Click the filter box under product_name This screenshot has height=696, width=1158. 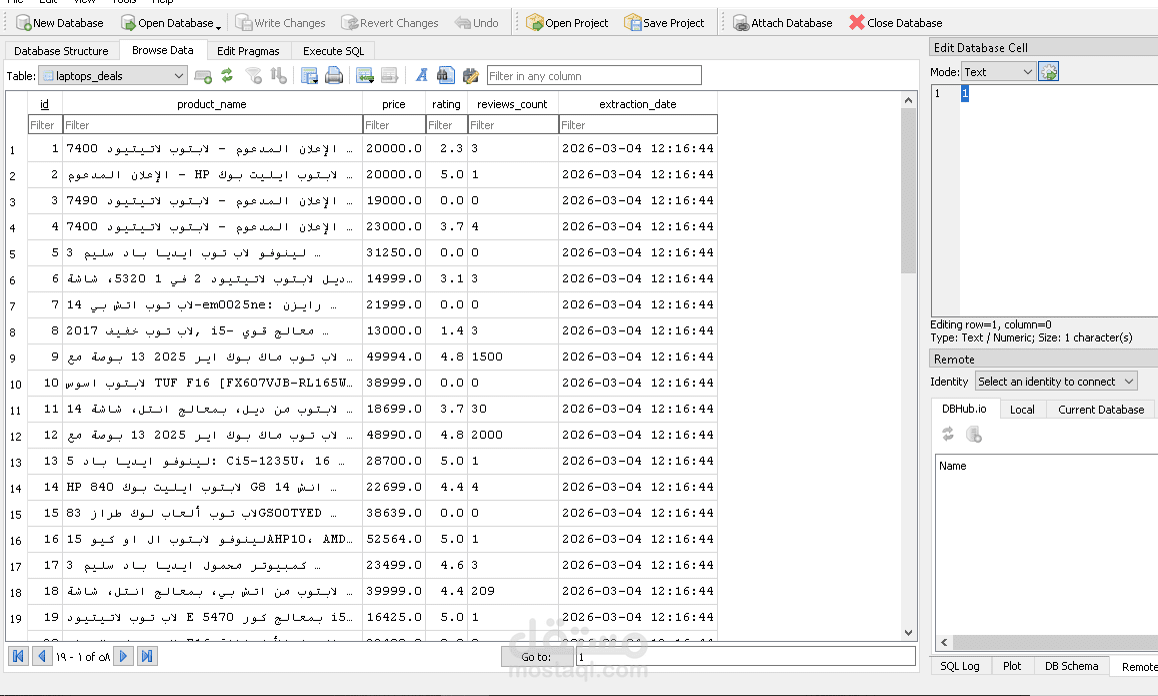[x=213, y=125]
